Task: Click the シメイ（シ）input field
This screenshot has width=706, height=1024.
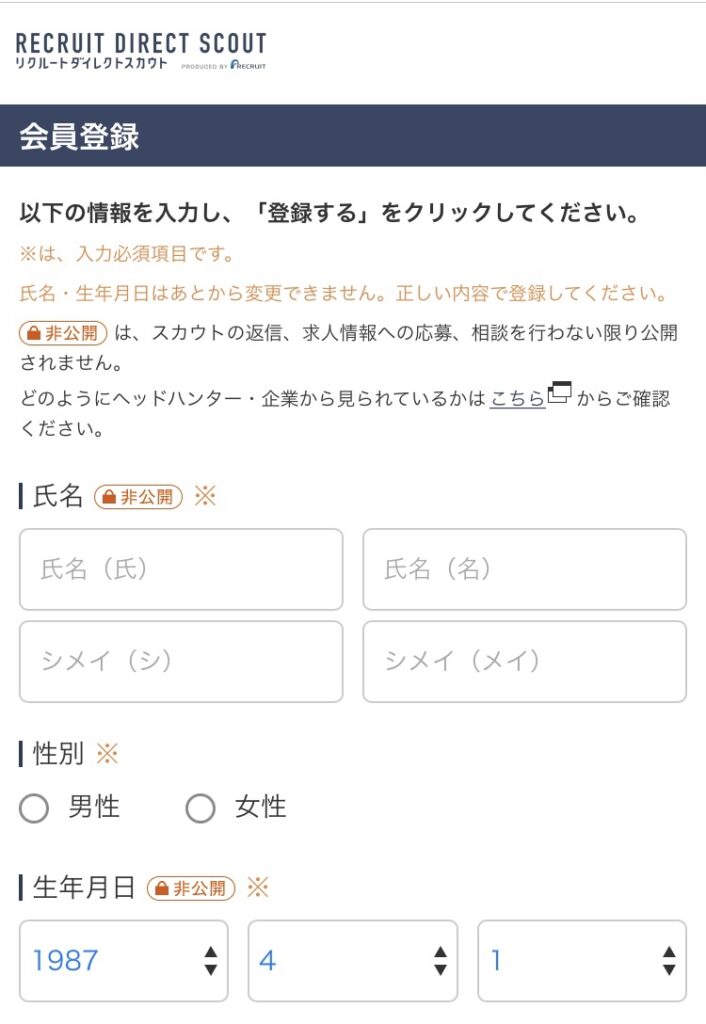Action: point(180,660)
